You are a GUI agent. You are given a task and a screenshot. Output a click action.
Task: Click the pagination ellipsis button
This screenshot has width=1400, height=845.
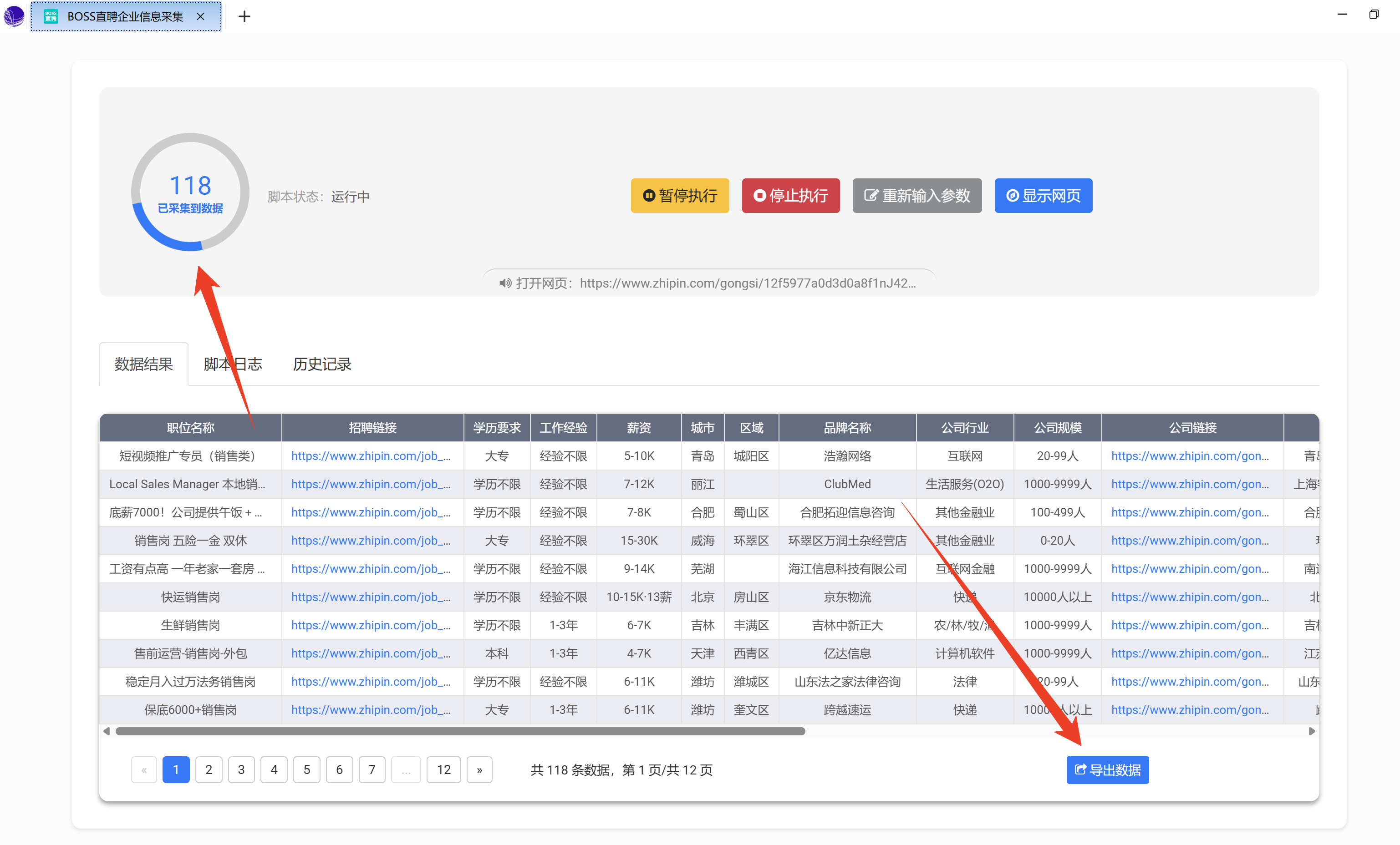[406, 770]
